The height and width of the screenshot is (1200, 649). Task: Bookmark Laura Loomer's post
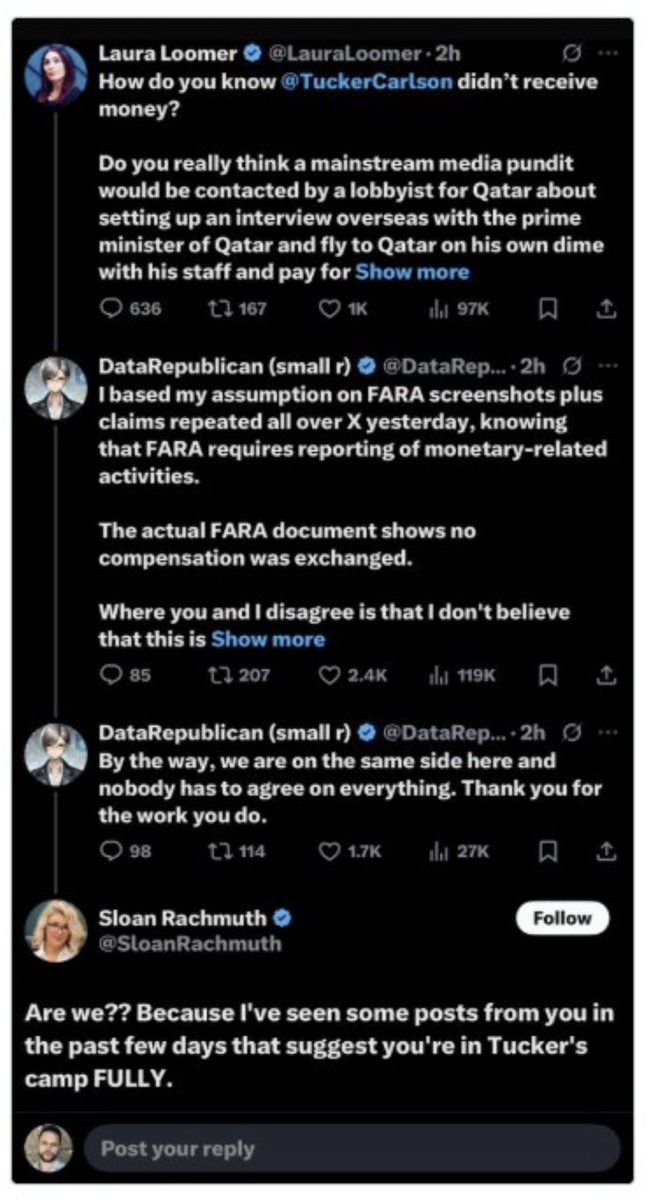coord(547,308)
